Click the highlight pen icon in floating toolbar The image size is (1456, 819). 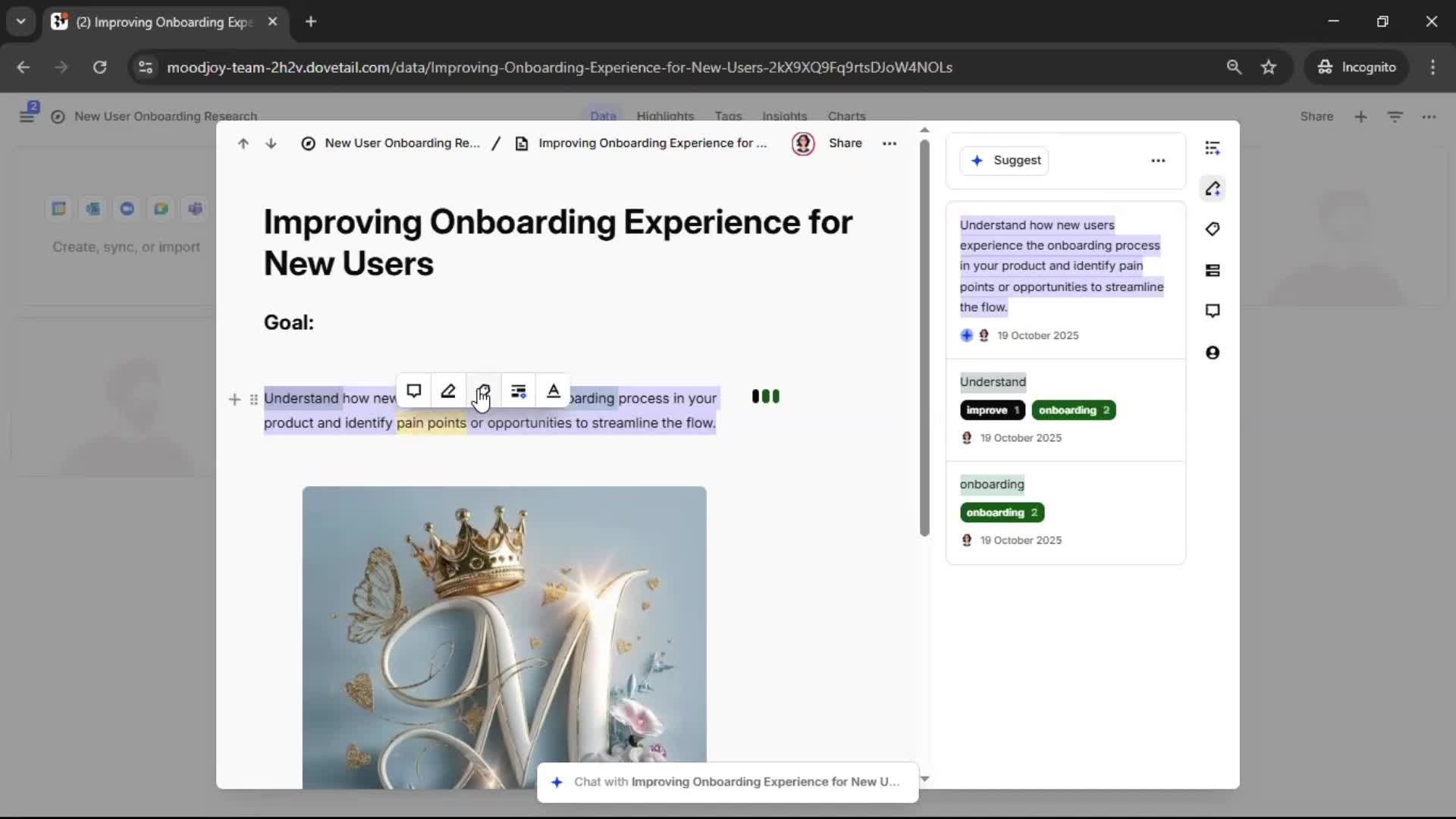point(448,391)
